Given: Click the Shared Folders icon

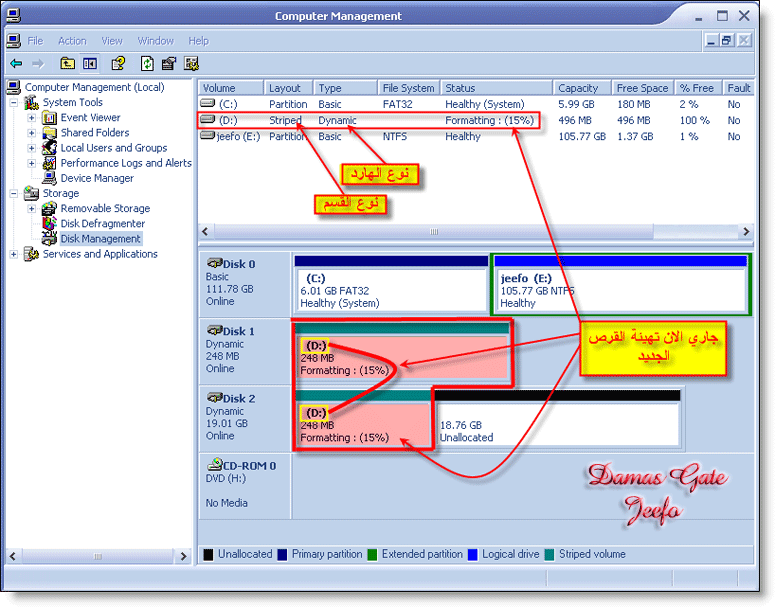Looking at the screenshot, I should 49,133.
